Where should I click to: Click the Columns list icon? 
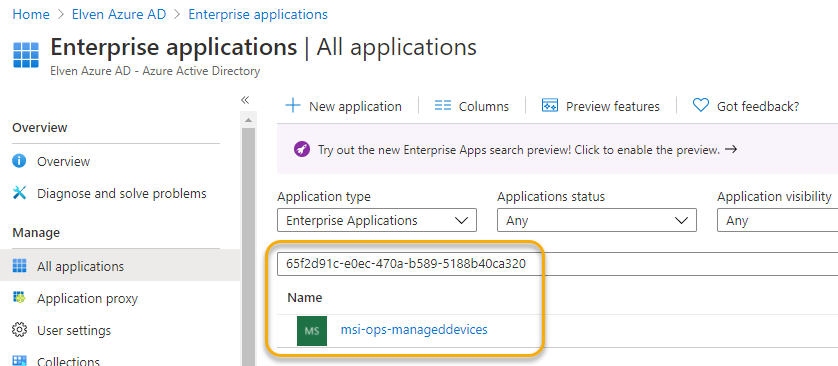point(443,105)
